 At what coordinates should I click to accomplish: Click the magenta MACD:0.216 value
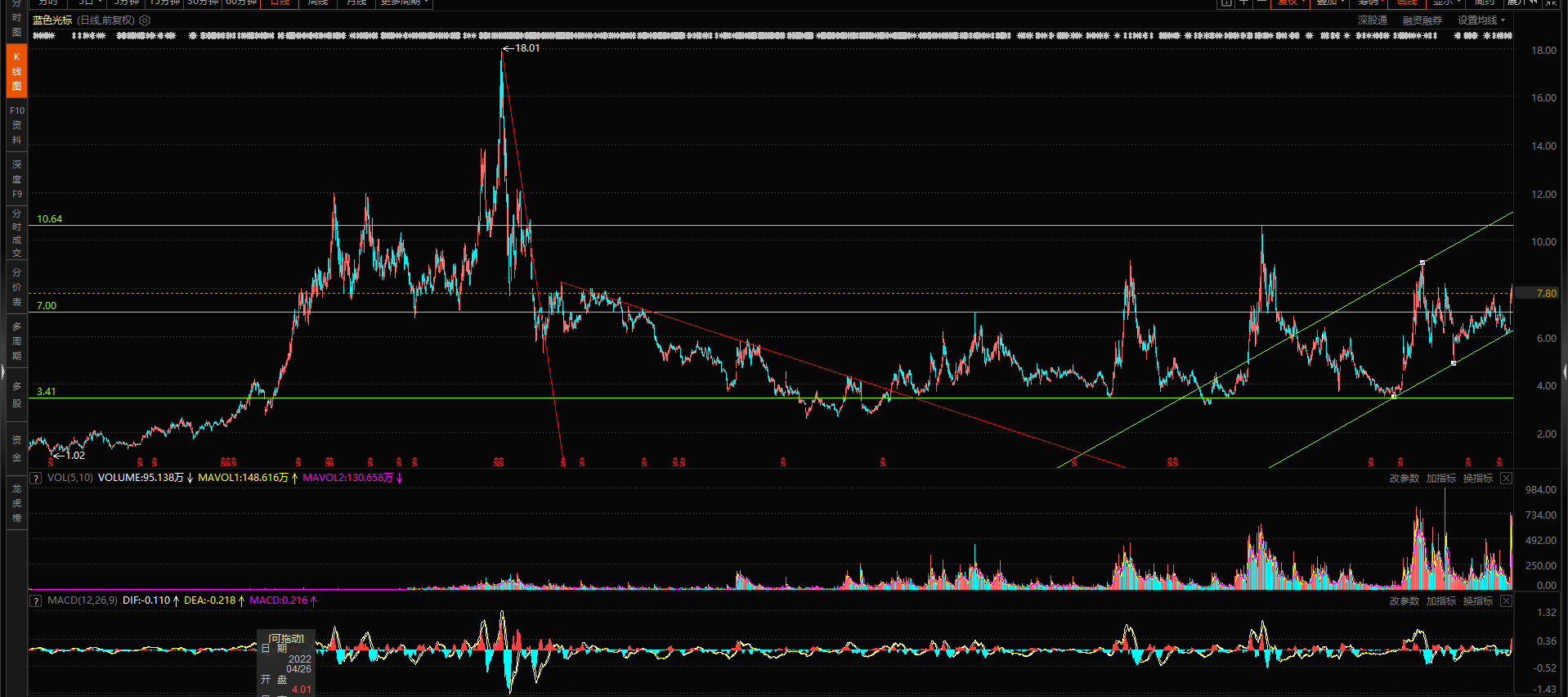pyautogui.click(x=278, y=600)
